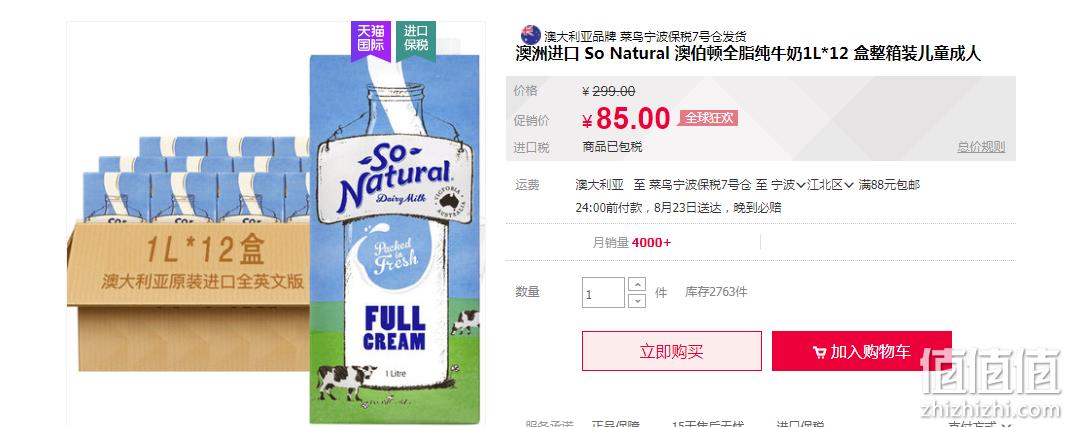This screenshot has height=427, width=1070.
Task: Click the So Natural milk carton image
Action: coord(394,239)
